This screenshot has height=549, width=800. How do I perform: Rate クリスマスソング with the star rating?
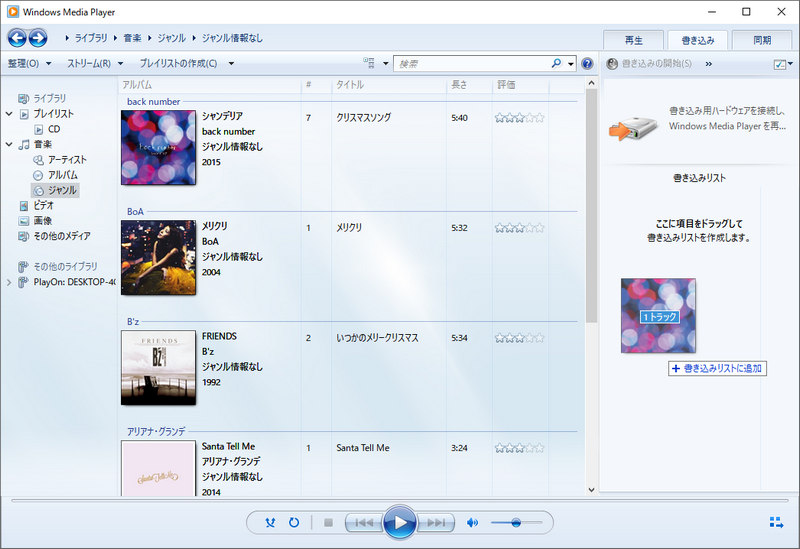click(519, 118)
